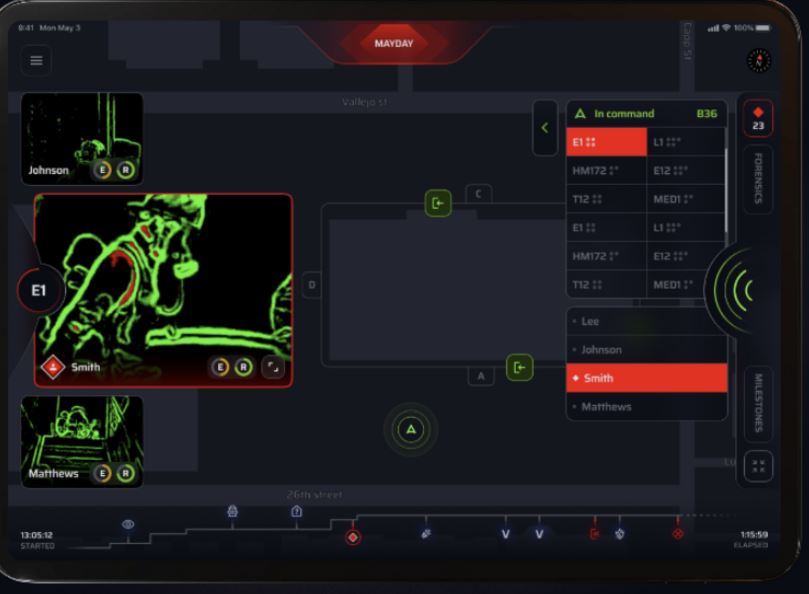
Task: Select the exit door marker near side A
Action: pos(520,367)
